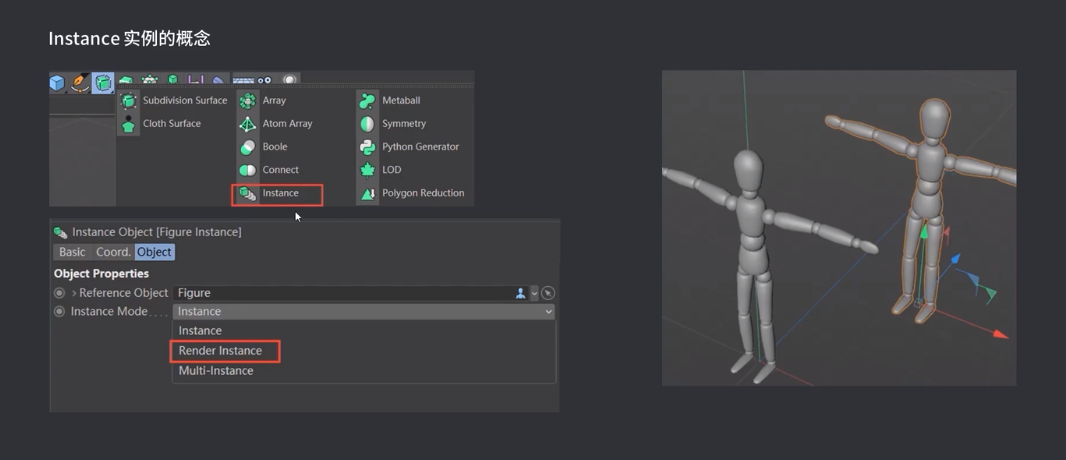Click the blue Figure object icon in link field
Screen dimensions: 1066x460
pyautogui.click(x=521, y=294)
